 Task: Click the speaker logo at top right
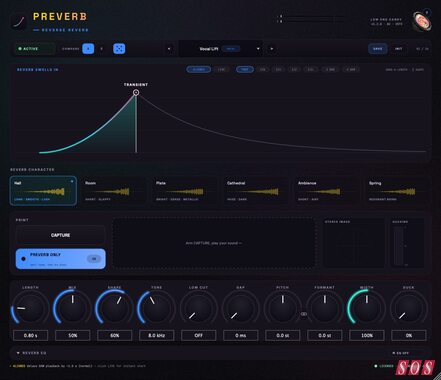(421, 21)
